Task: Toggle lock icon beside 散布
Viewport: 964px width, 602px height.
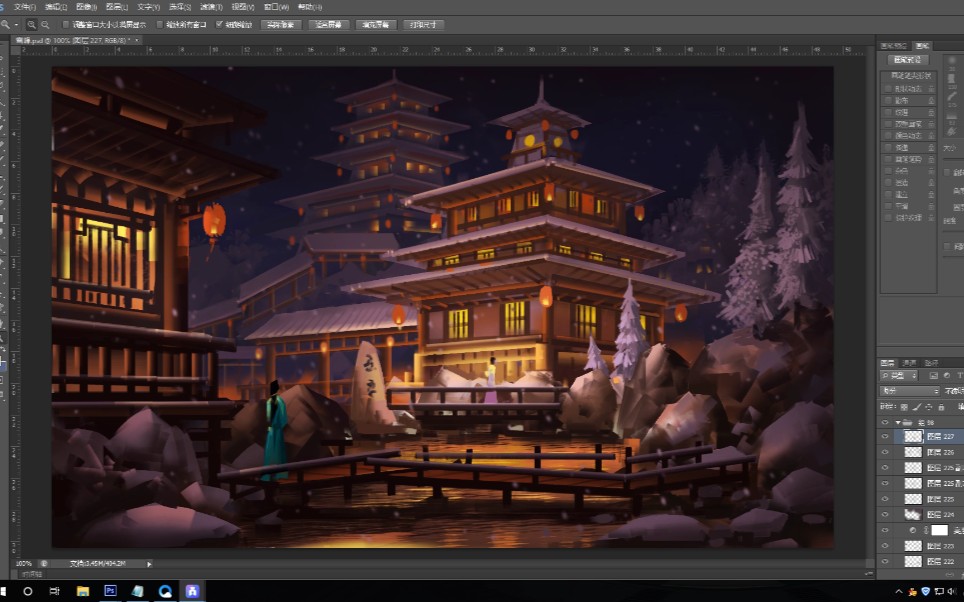Action: pos(931,100)
